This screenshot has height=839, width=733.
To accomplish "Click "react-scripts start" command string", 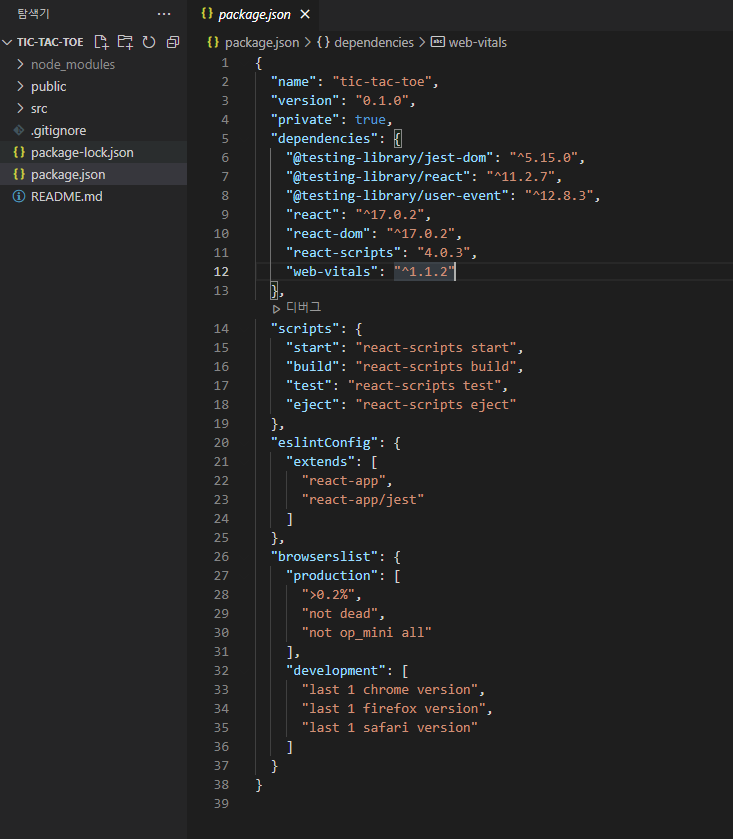I will coord(436,348).
